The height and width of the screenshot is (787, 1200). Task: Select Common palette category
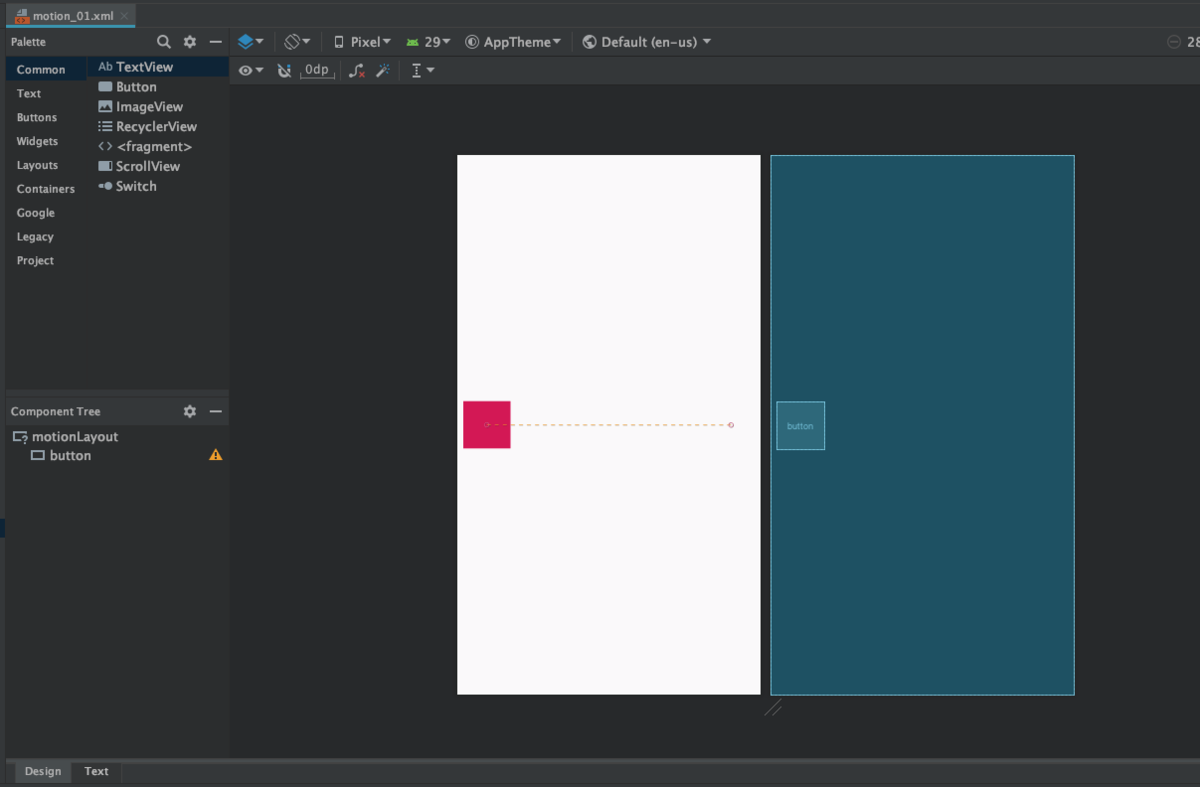(41, 69)
